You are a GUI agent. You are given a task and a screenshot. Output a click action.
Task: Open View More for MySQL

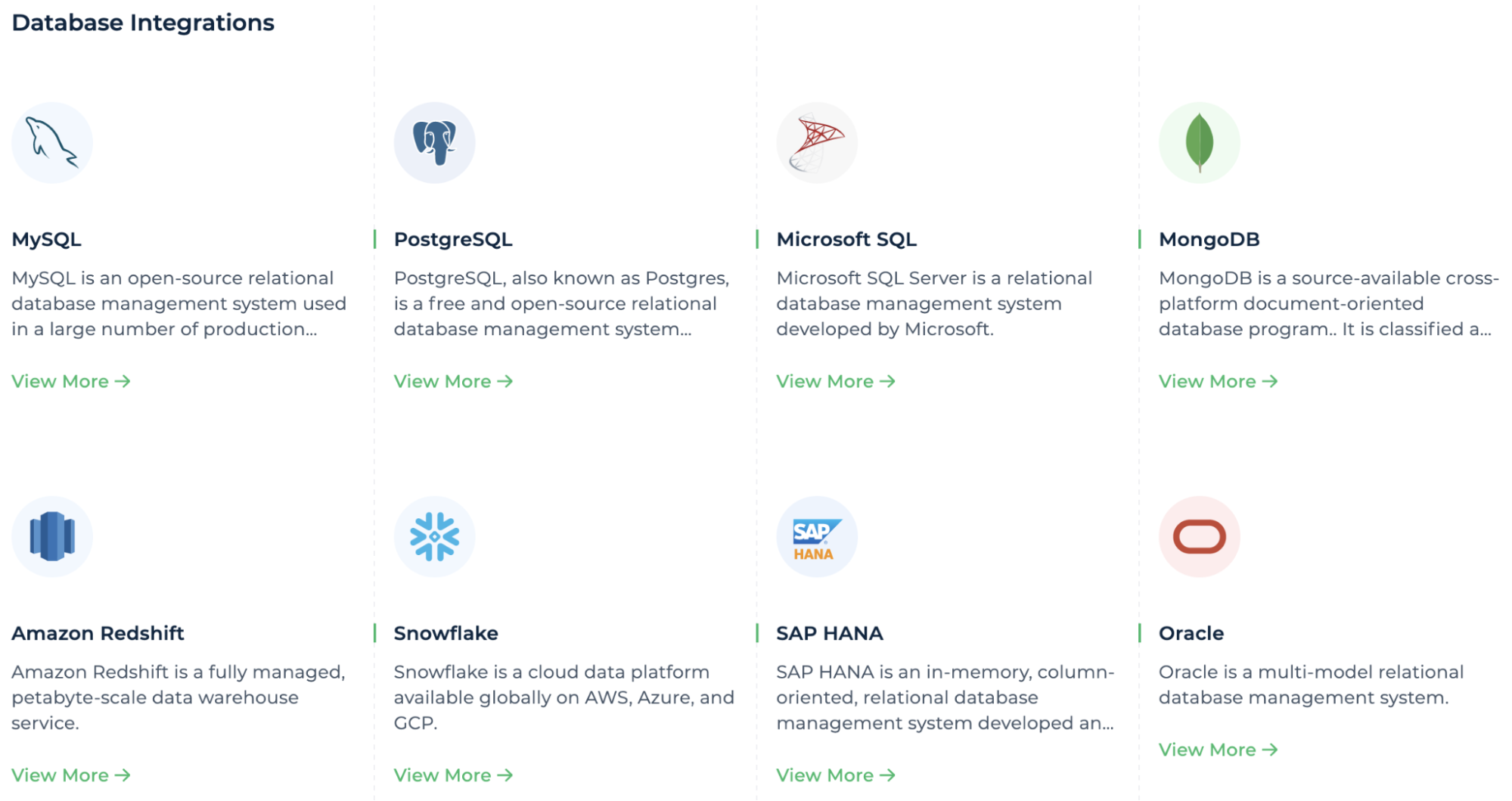point(70,381)
